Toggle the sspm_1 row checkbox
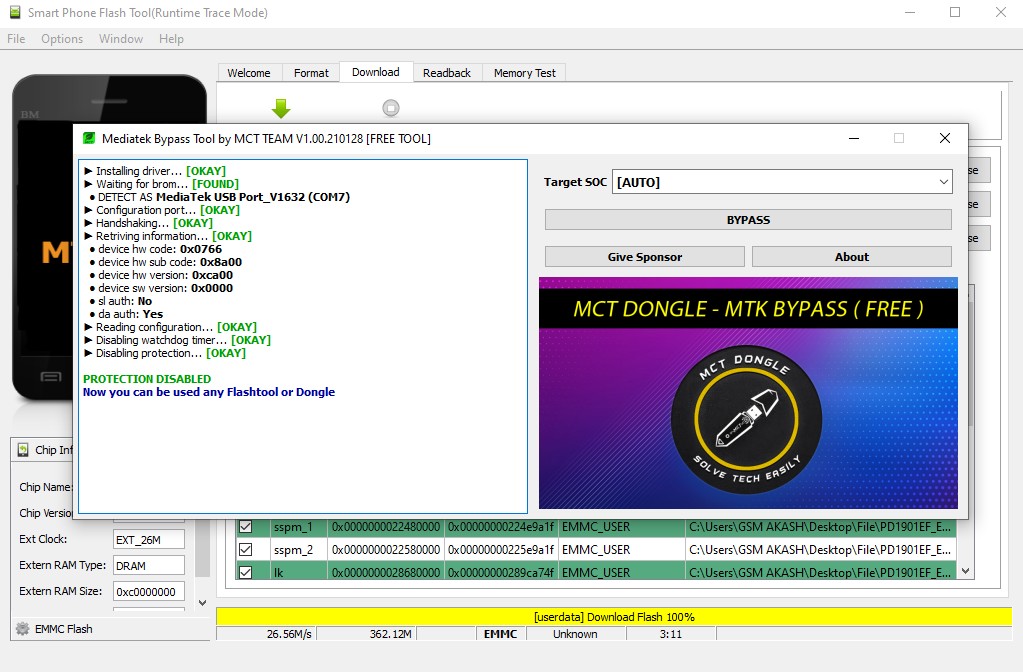Image resolution: width=1023 pixels, height=672 pixels. (x=245, y=527)
